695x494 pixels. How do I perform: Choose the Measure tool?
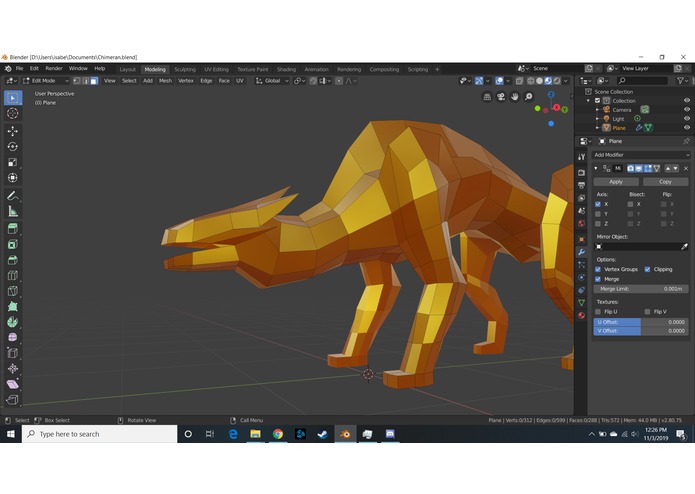point(13,211)
